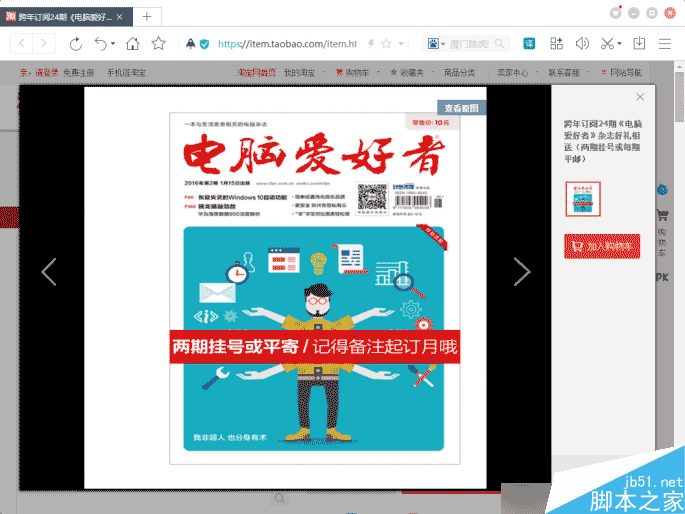
Task: Click the undo closed tab icon
Action: point(101,44)
